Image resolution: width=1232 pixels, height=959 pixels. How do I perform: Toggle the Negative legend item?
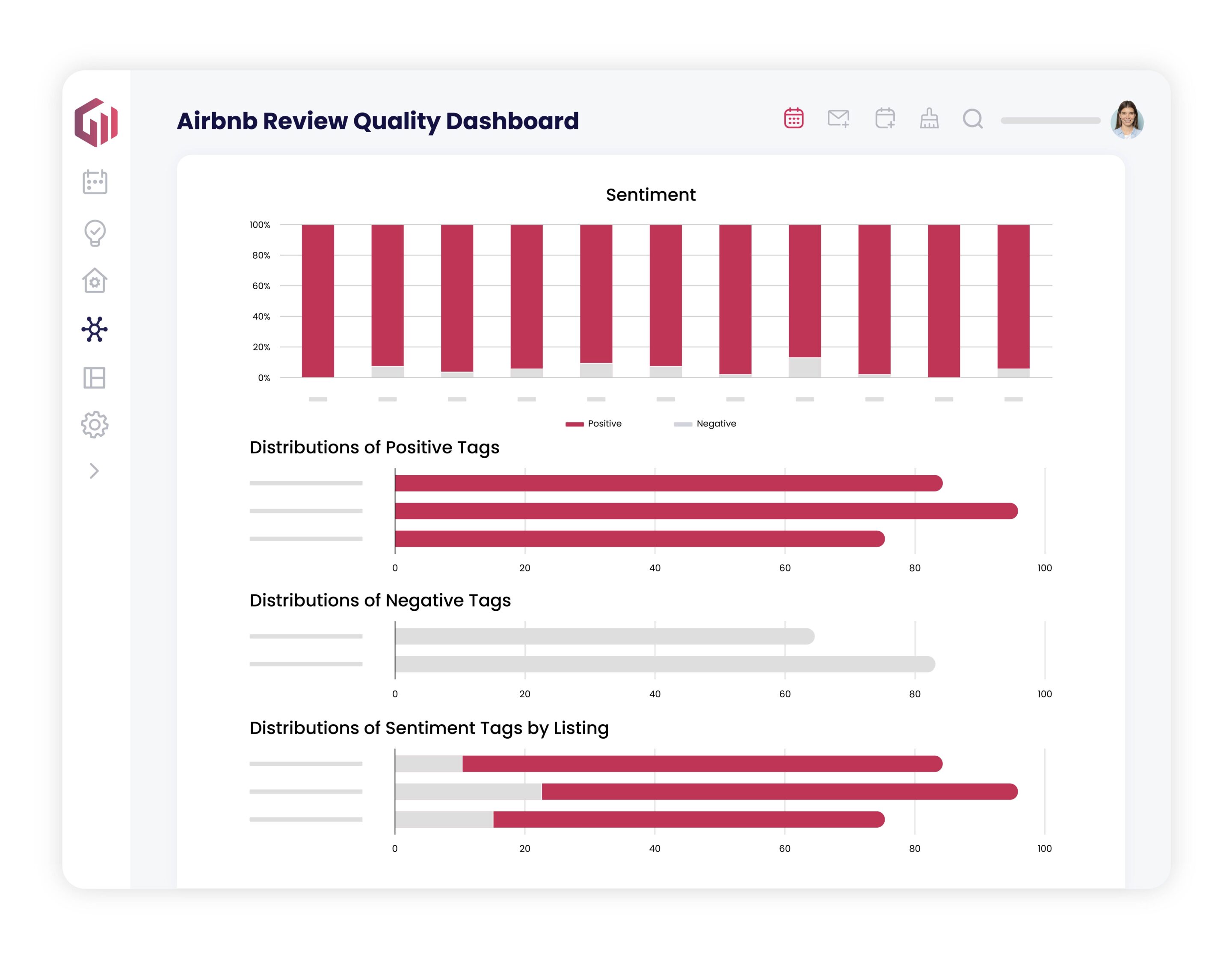click(705, 423)
